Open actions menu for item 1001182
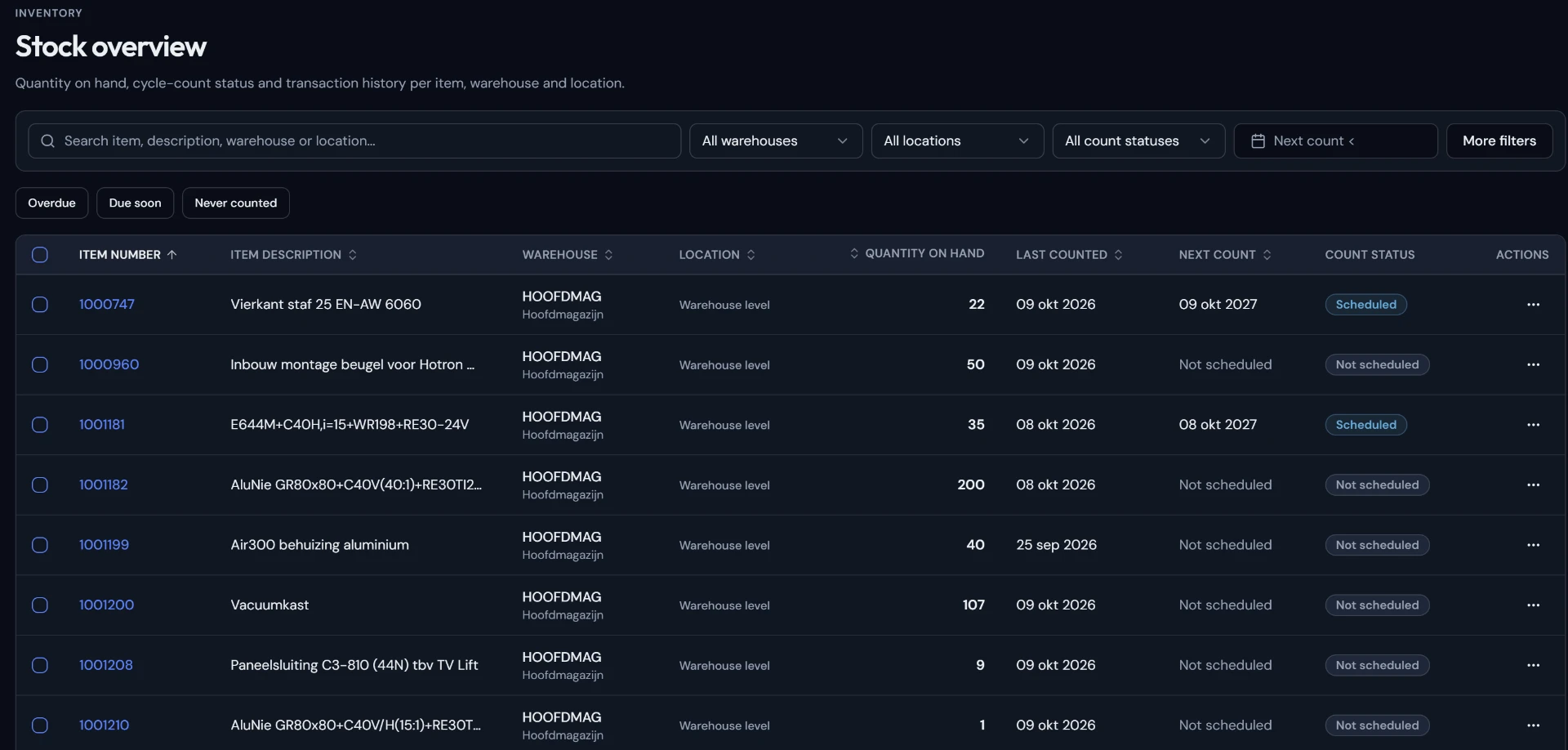1568x750 pixels. point(1533,484)
